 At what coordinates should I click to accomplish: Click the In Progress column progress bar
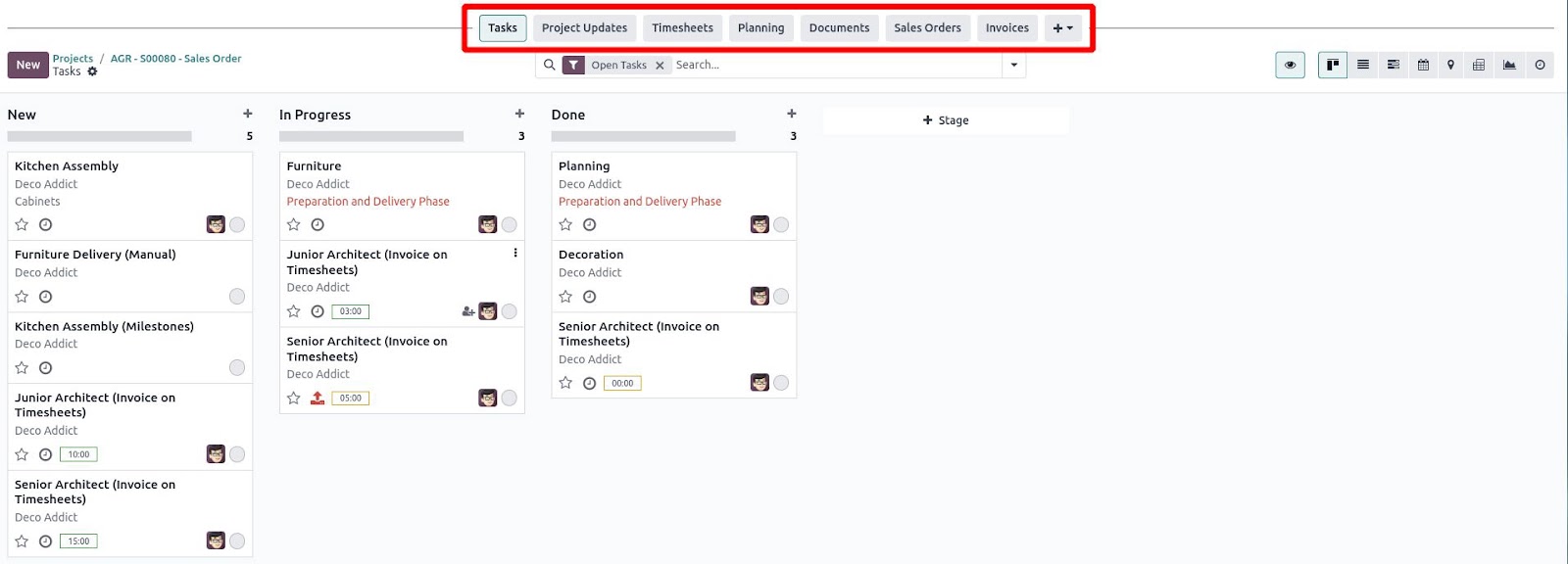pos(371,136)
